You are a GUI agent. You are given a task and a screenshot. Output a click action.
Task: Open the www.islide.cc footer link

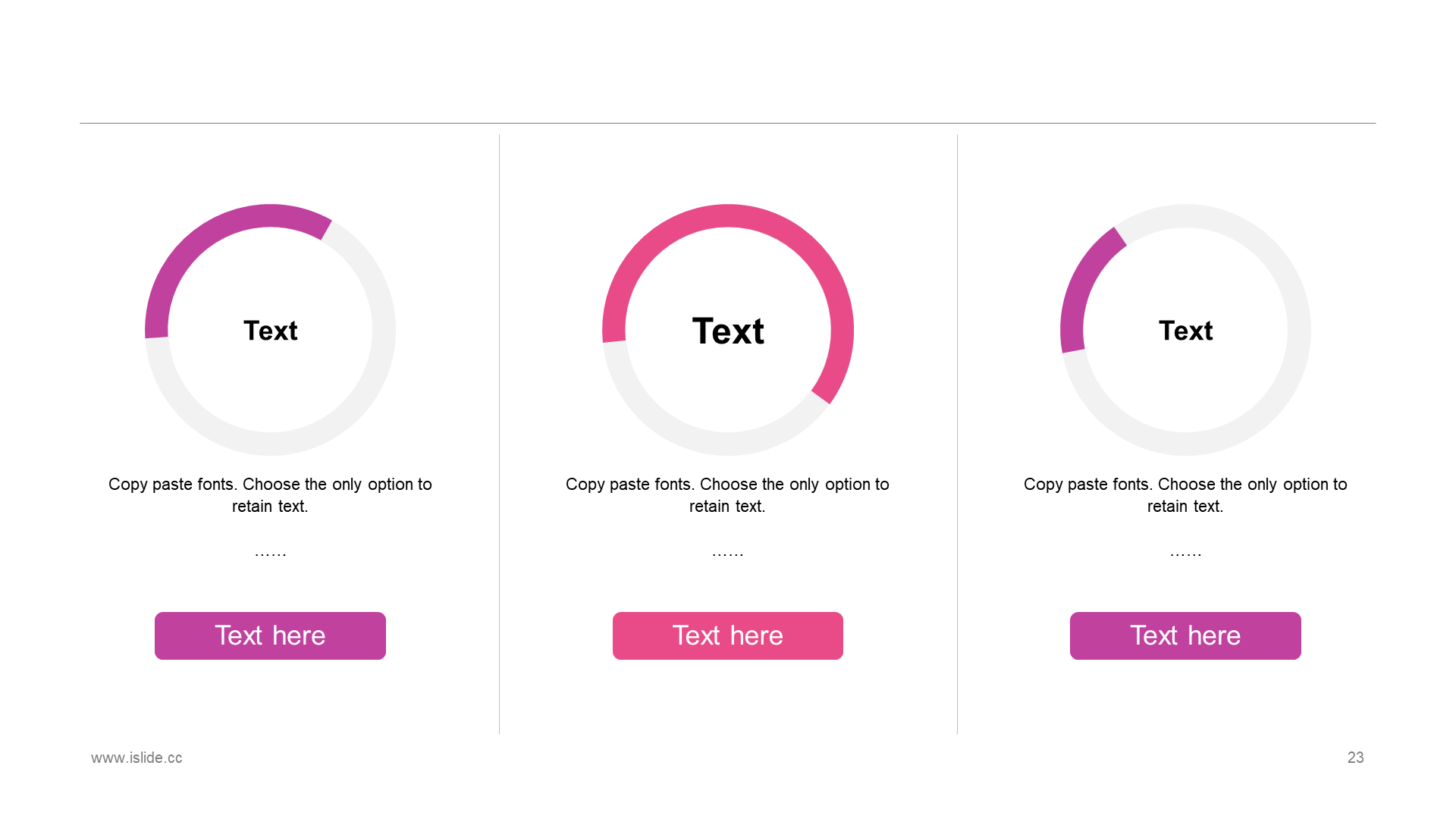[x=136, y=758]
